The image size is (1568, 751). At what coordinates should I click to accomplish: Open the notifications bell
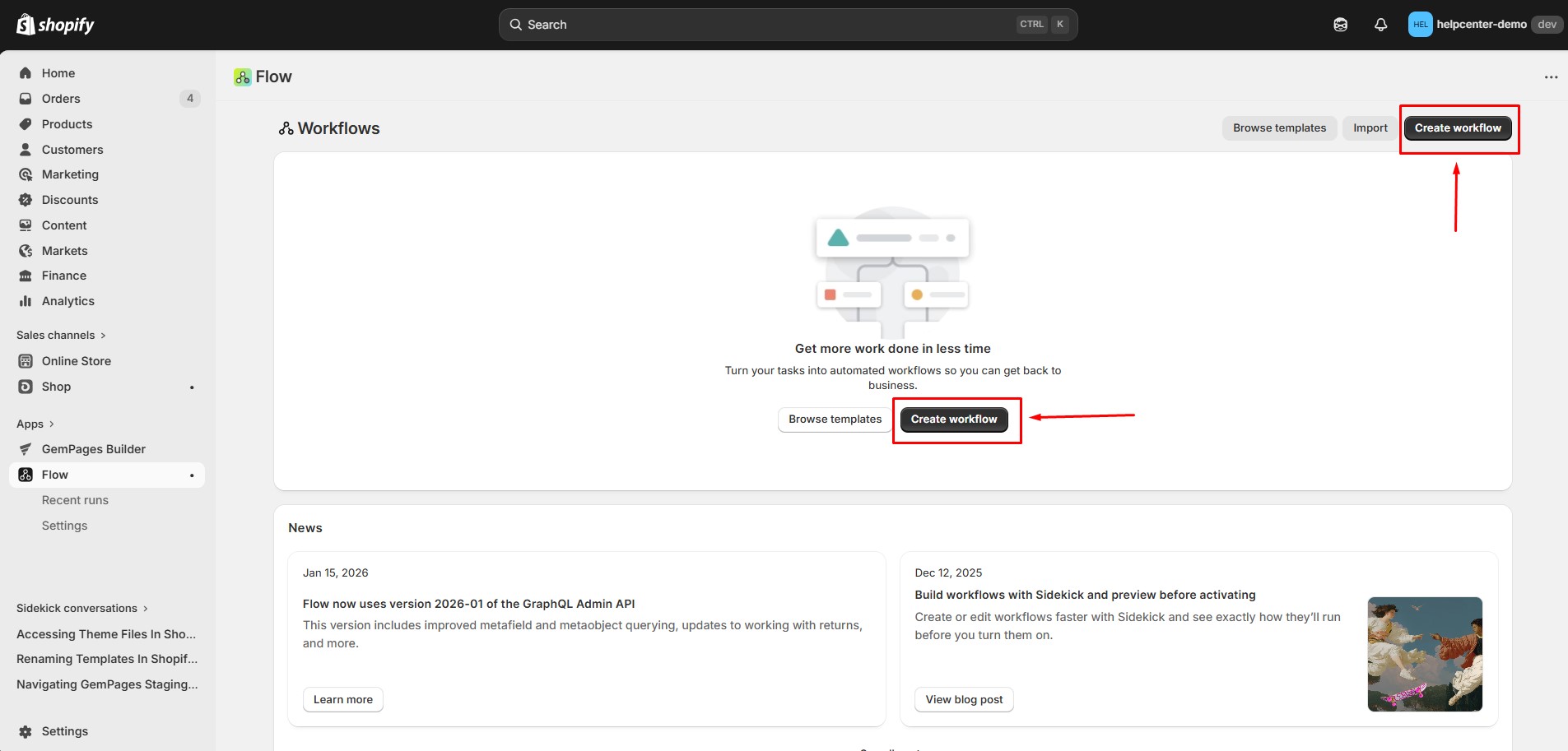pos(1380,25)
